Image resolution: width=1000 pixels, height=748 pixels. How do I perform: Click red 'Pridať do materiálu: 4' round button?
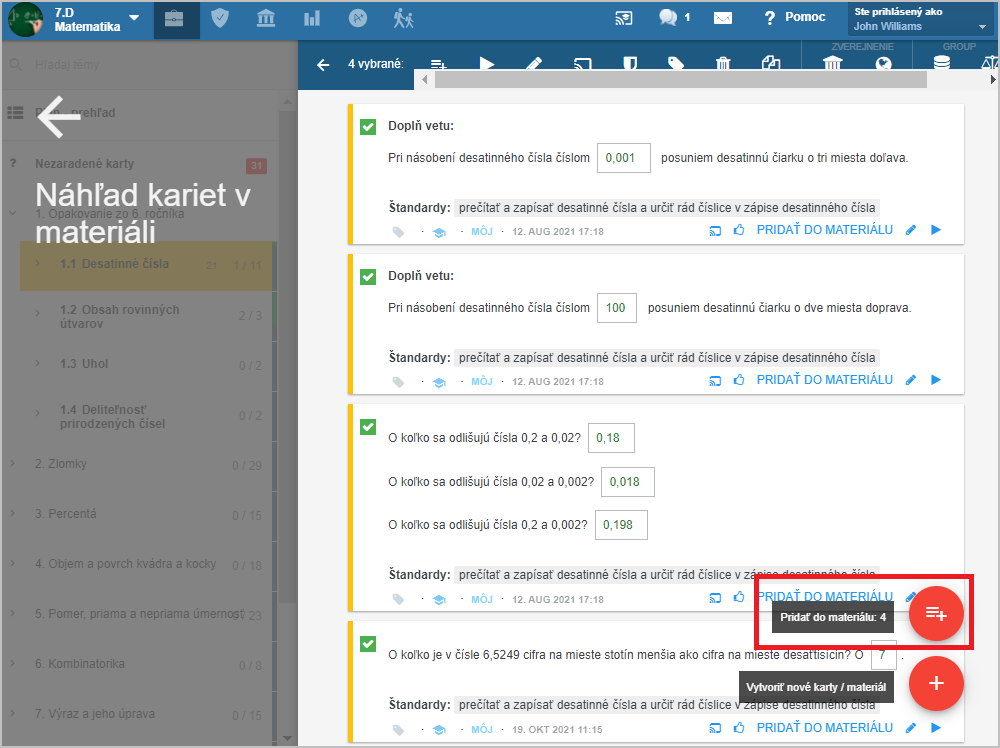tap(936, 613)
